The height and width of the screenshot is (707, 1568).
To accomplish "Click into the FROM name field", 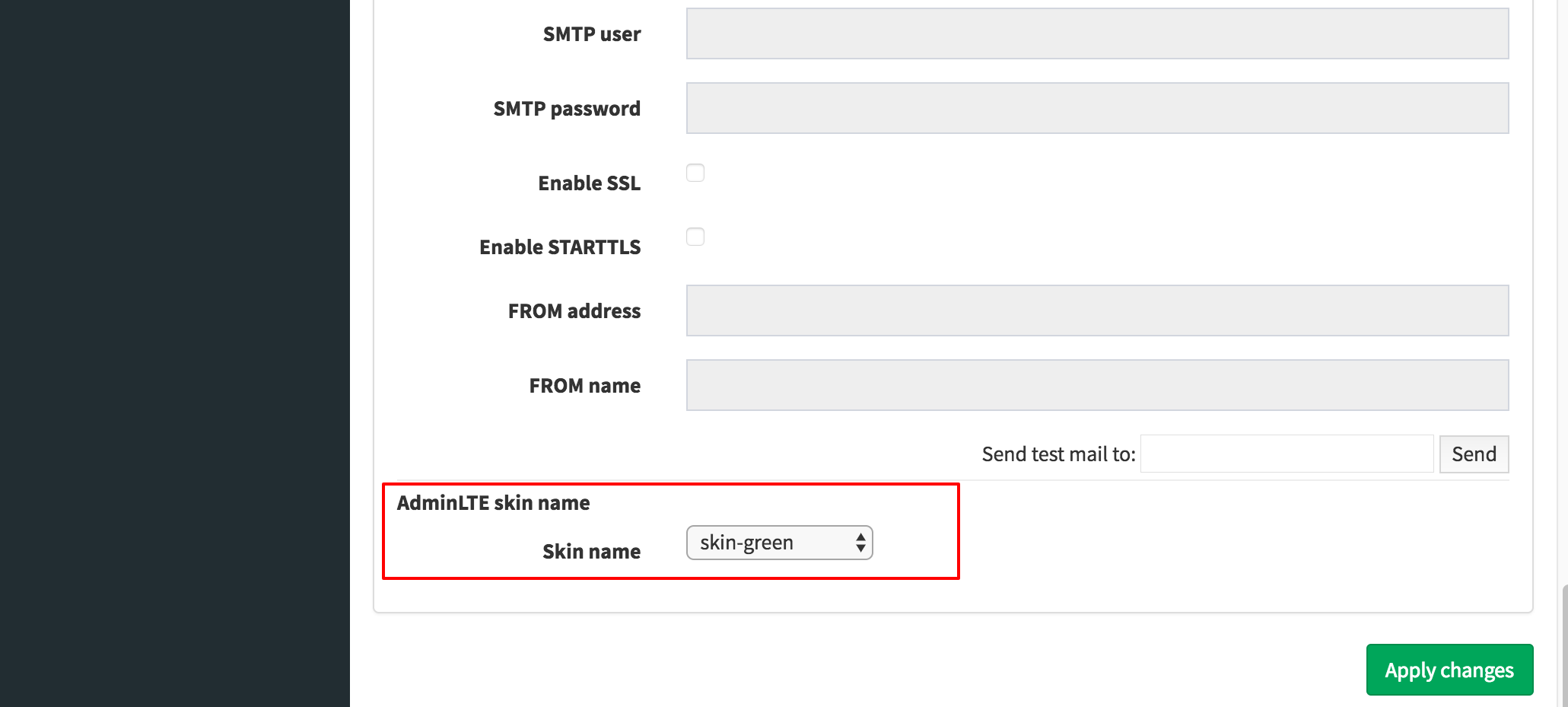I will click(x=1097, y=385).
